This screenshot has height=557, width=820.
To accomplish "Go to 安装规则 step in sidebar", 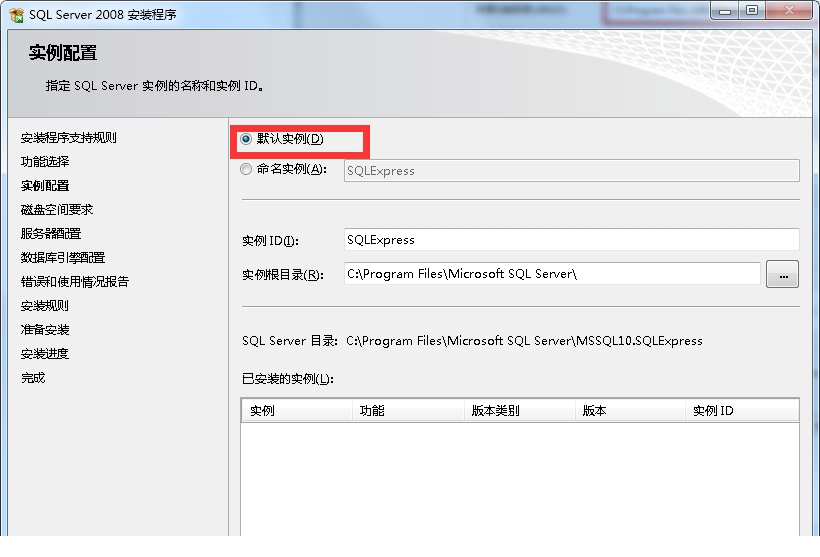I will 44,306.
